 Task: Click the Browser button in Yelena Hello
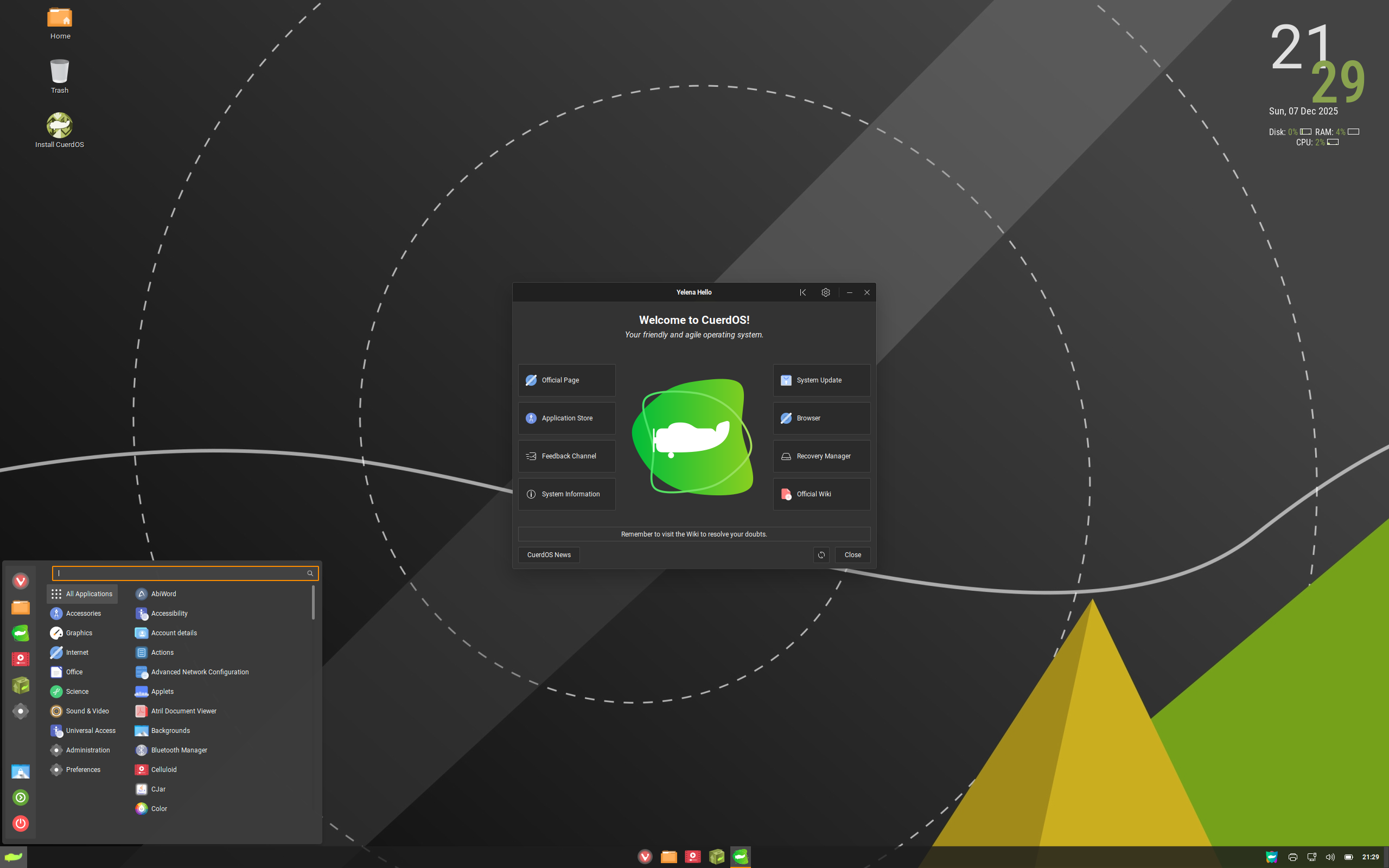821,418
